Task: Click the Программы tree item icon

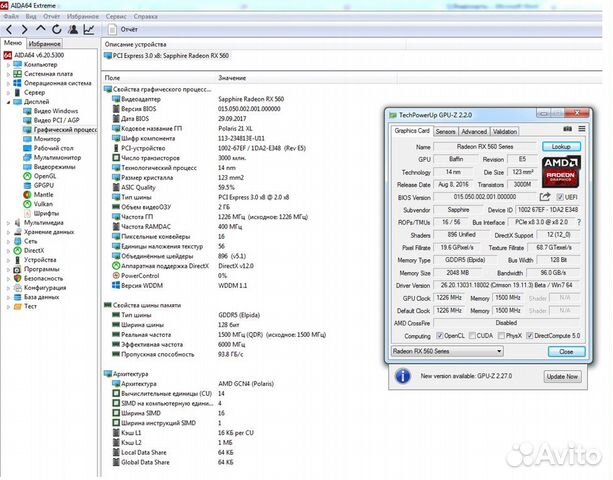Action: click(18, 269)
